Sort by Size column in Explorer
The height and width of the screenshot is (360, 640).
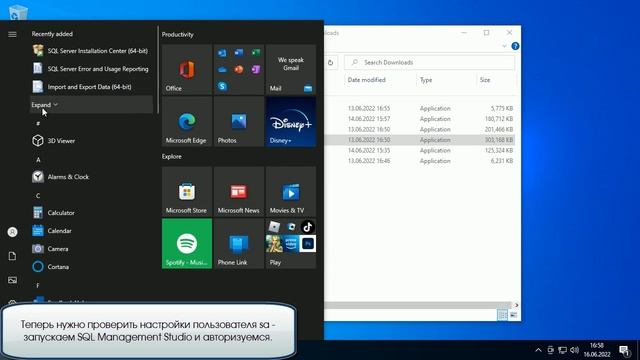pyautogui.click(x=485, y=80)
